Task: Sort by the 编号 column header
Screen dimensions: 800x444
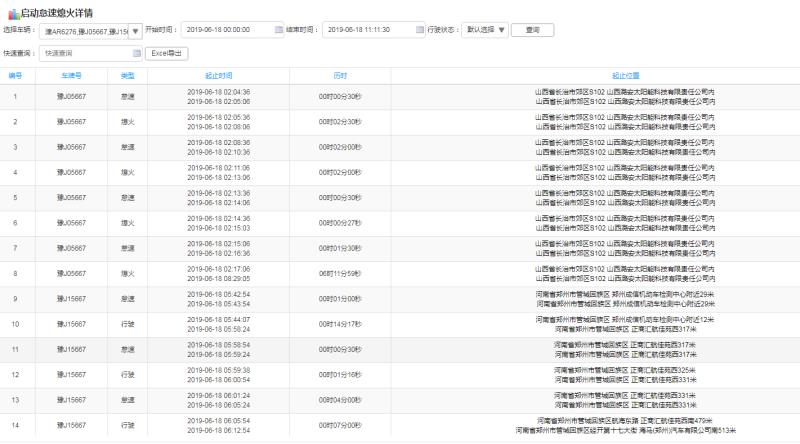Action: click(x=15, y=75)
